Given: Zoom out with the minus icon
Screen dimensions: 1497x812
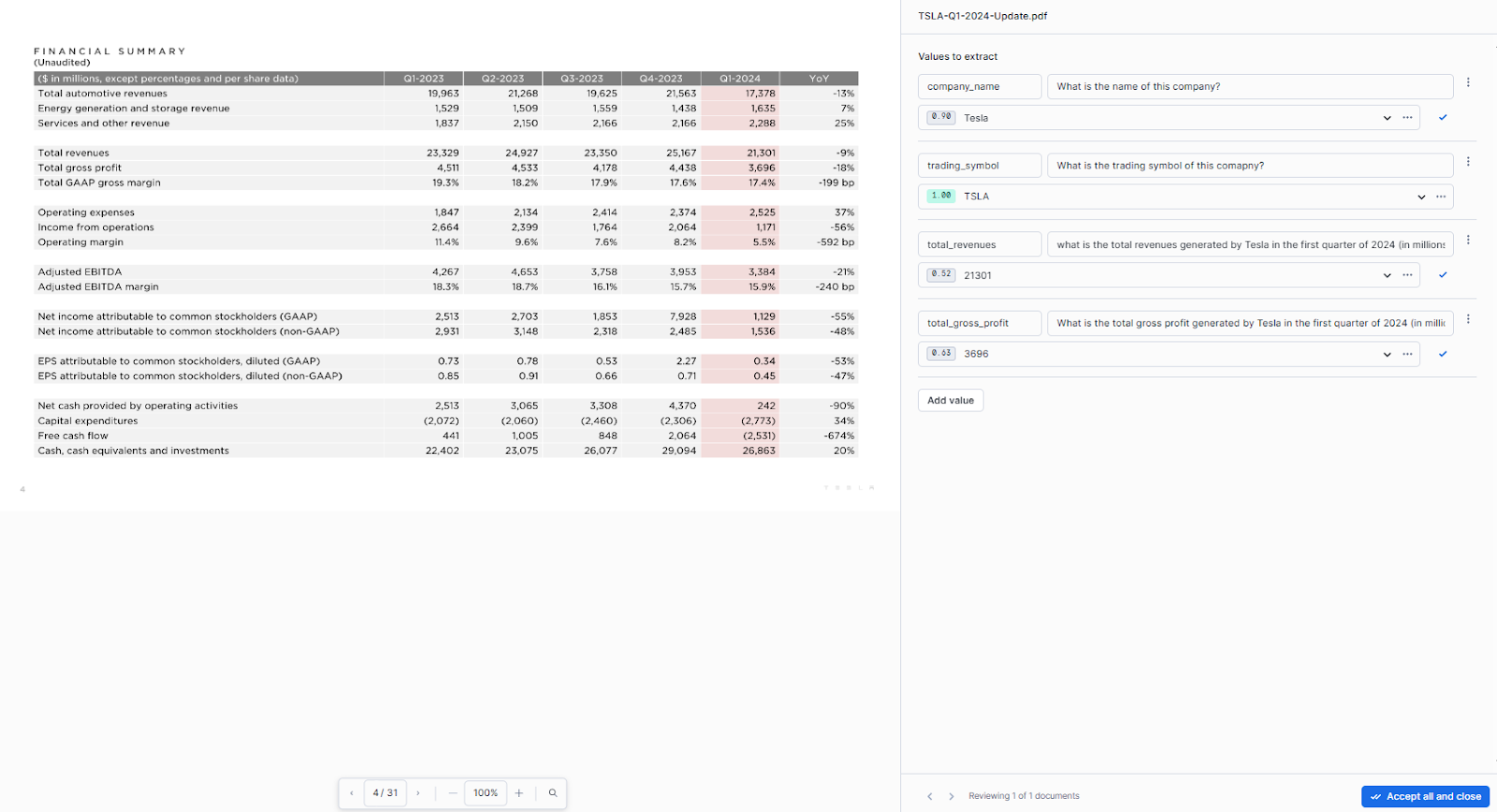Looking at the screenshot, I should 453,793.
